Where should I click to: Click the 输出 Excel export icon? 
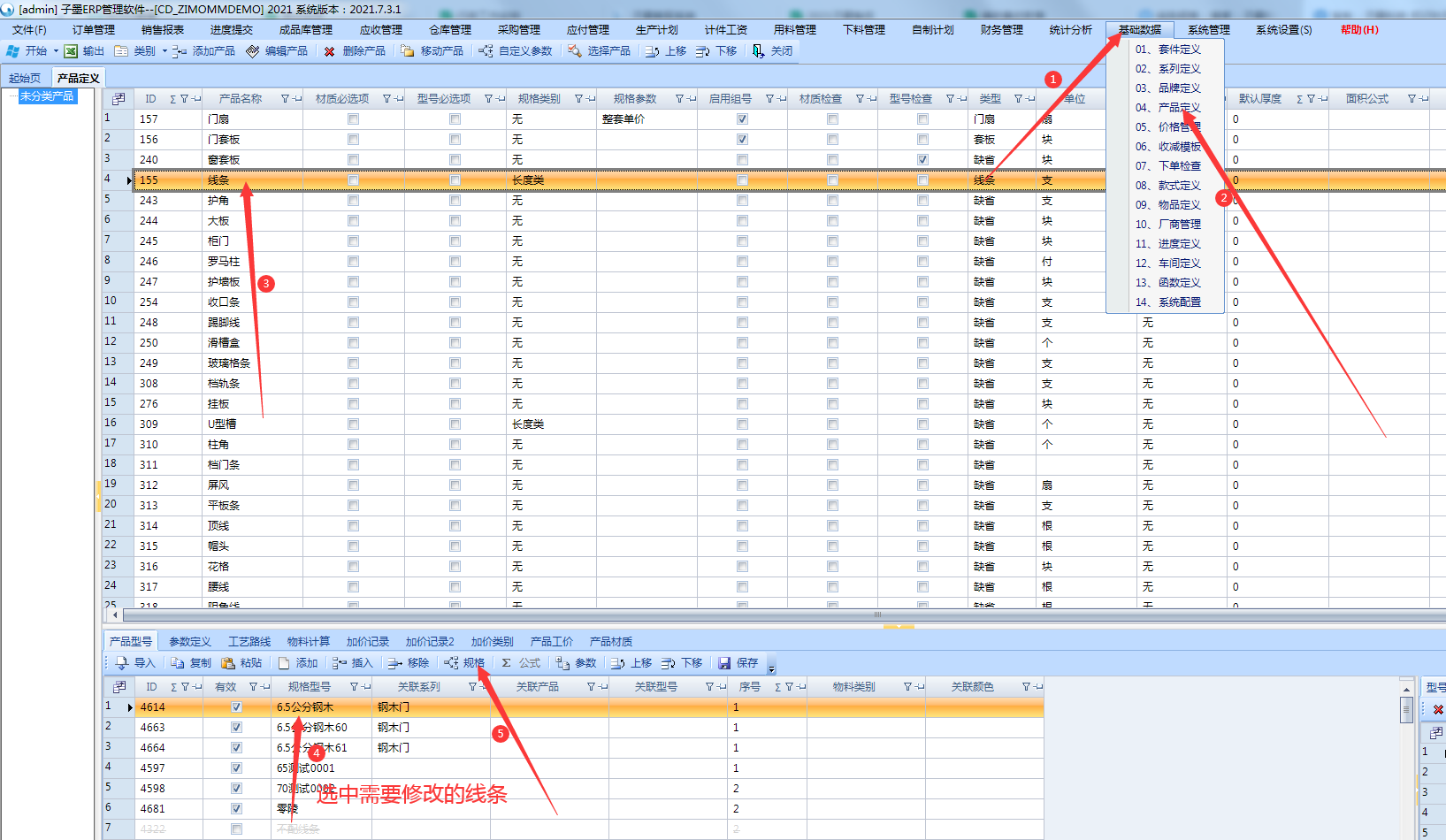pyautogui.click(x=71, y=51)
